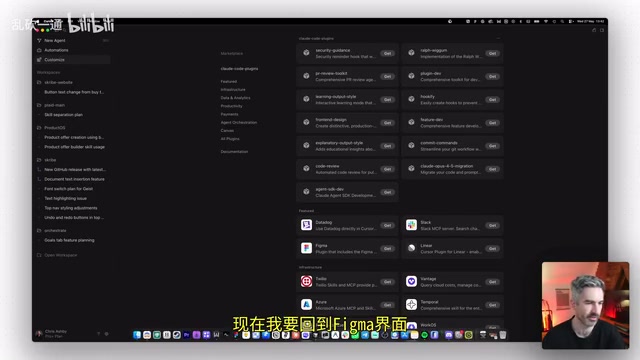Get the Linear plugin
This screenshot has height=360, width=640.
coord(493,249)
